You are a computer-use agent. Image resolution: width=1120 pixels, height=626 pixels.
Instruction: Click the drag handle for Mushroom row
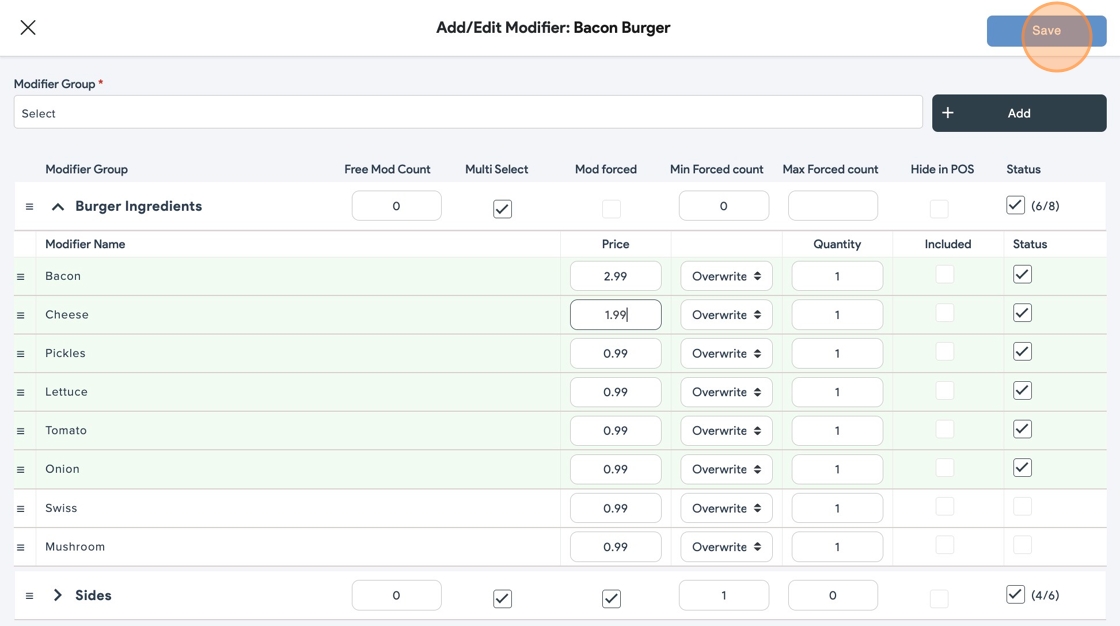[x=20, y=548]
